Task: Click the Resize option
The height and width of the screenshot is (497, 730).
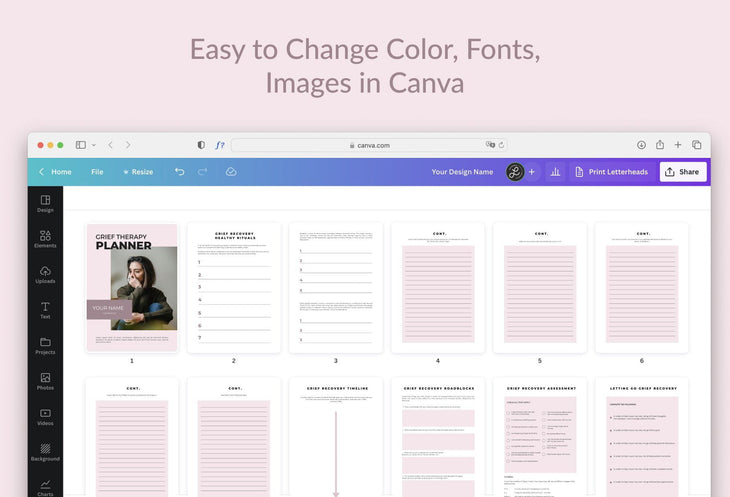Action: [138, 172]
